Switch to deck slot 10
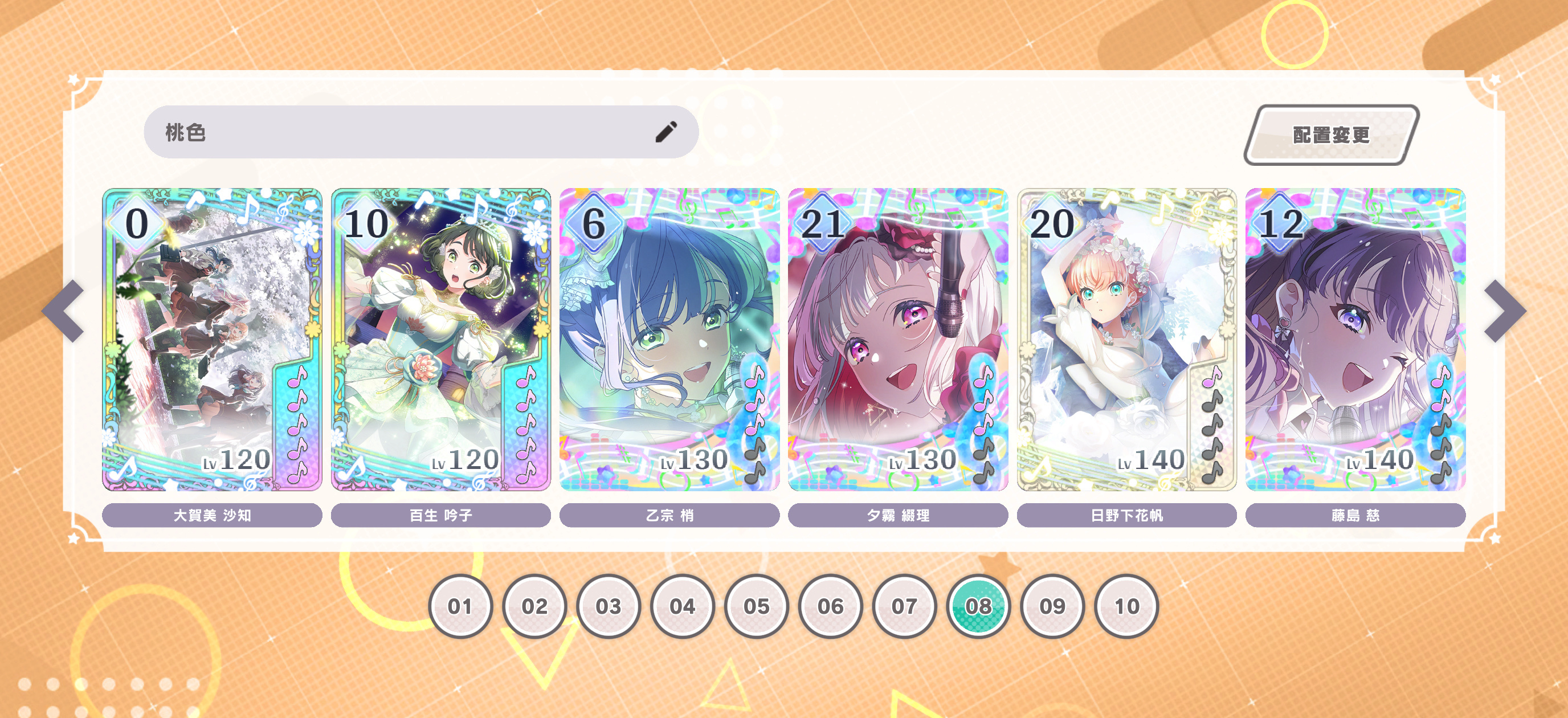The height and width of the screenshot is (718, 1568). [x=1126, y=606]
